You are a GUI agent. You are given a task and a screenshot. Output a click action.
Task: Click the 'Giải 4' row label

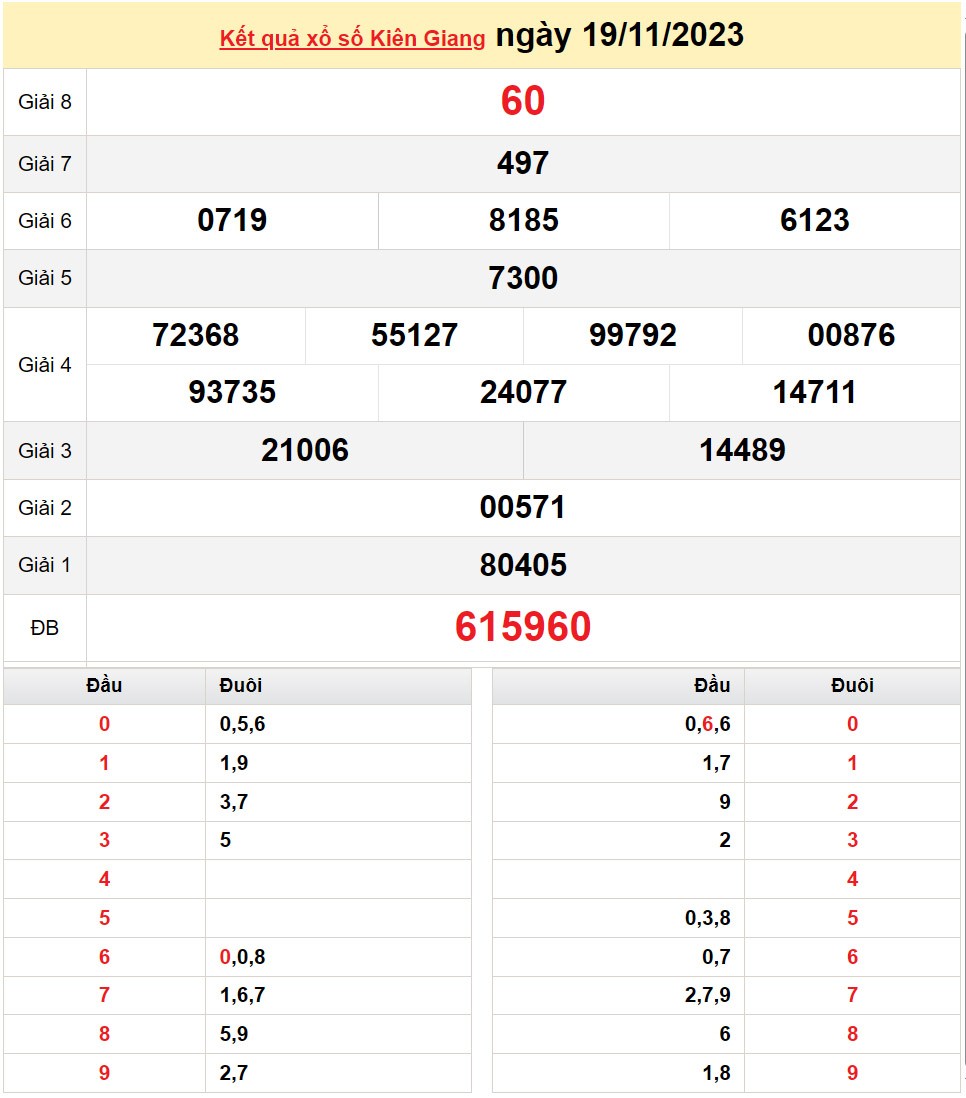45,364
